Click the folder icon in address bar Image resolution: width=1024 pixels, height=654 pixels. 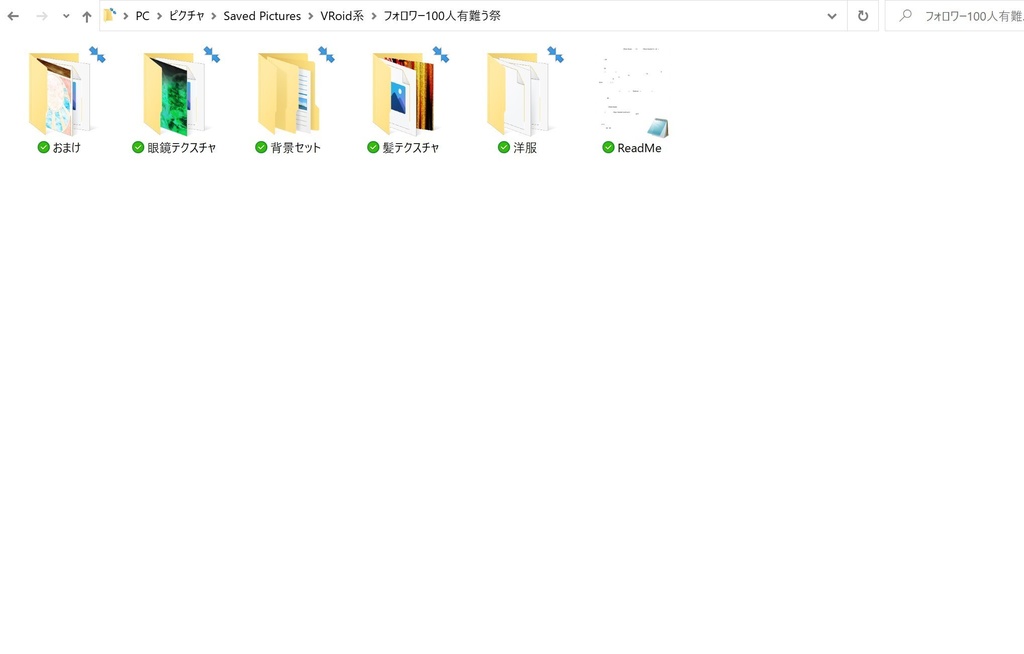[110, 15]
